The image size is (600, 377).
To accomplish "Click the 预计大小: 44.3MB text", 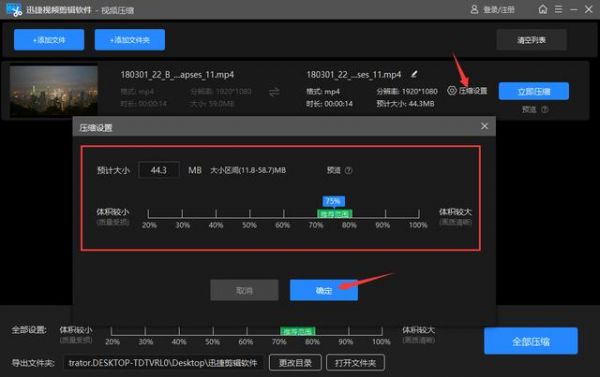I will coord(405,103).
